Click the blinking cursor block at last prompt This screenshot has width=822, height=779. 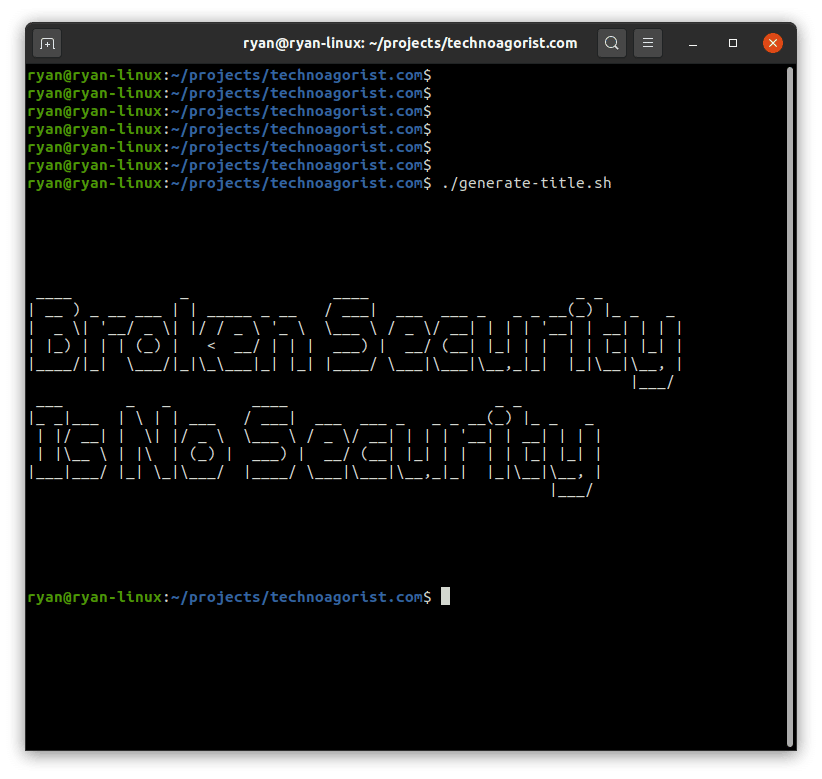pos(446,596)
